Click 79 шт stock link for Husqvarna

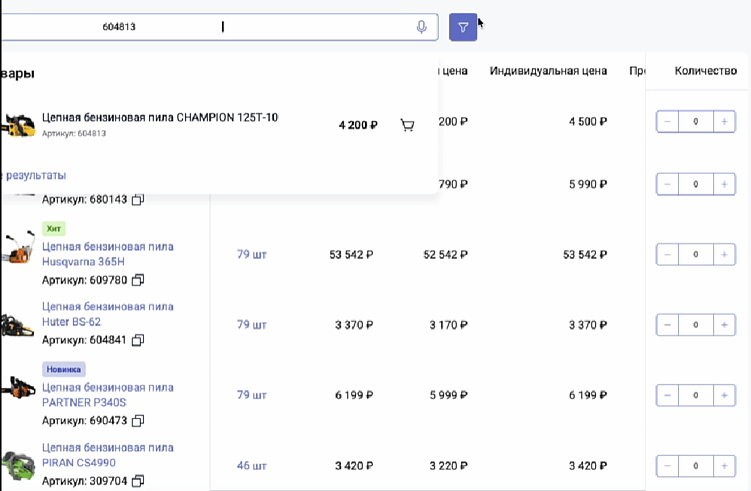(251, 255)
